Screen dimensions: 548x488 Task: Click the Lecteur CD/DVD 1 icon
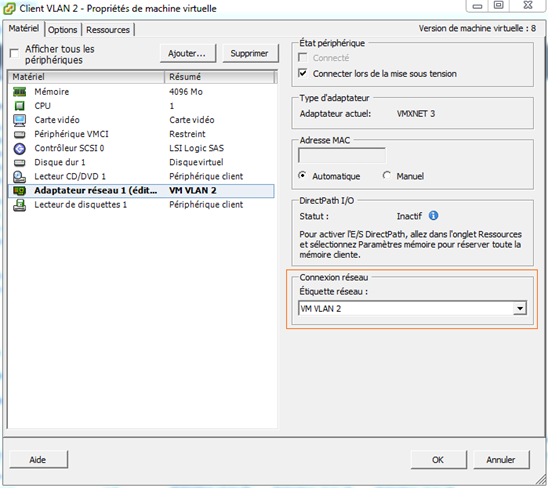[20, 177]
